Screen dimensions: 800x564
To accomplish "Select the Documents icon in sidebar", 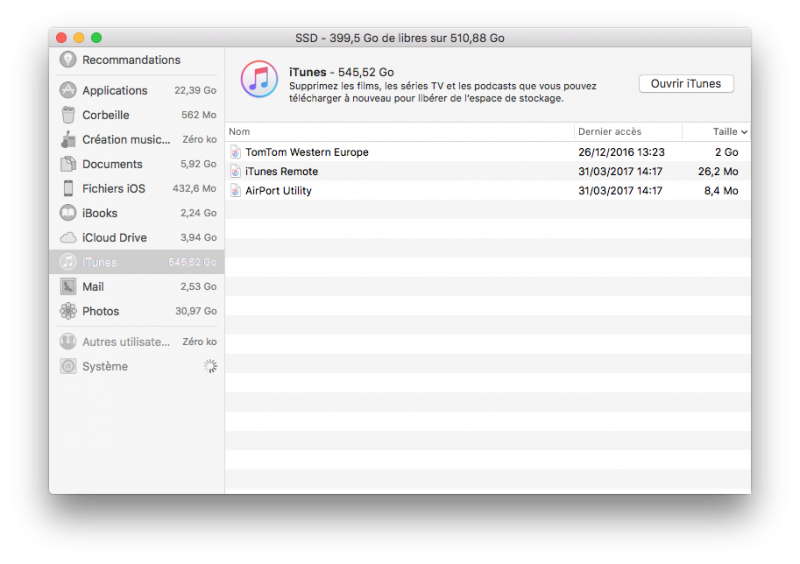I will 68,164.
